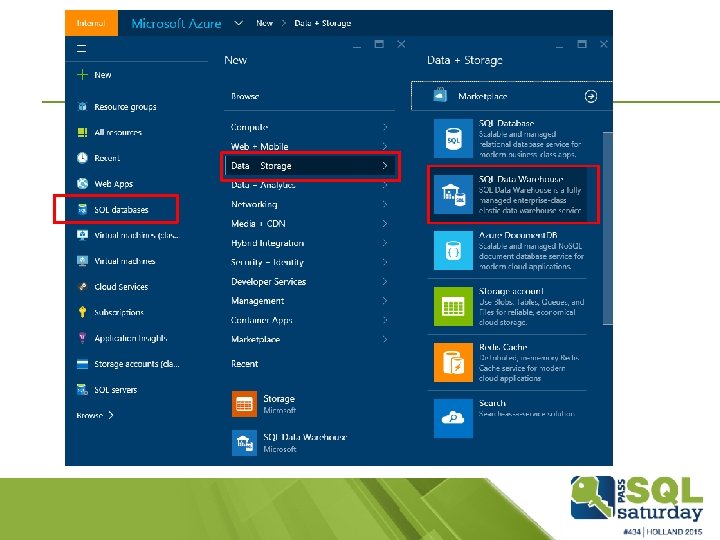
Task: Click the Data + Storage blade scrollbar
Action: (607, 228)
